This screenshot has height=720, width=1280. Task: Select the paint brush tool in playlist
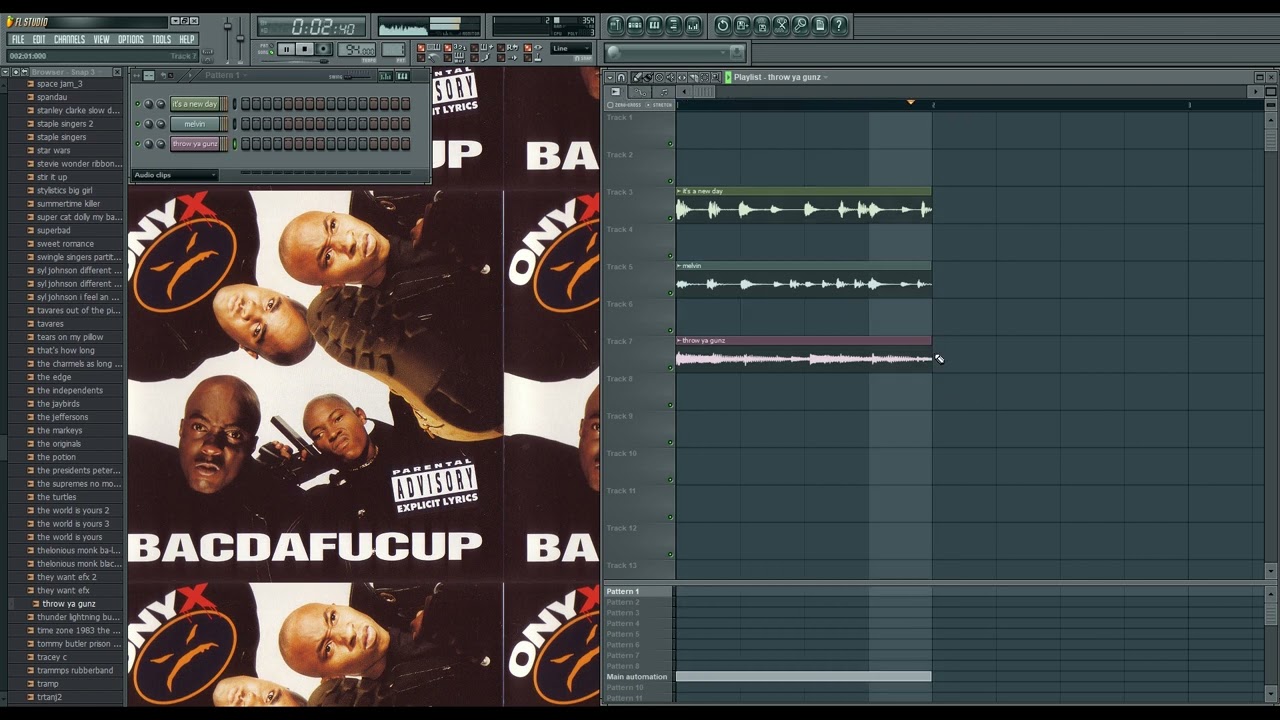click(648, 77)
